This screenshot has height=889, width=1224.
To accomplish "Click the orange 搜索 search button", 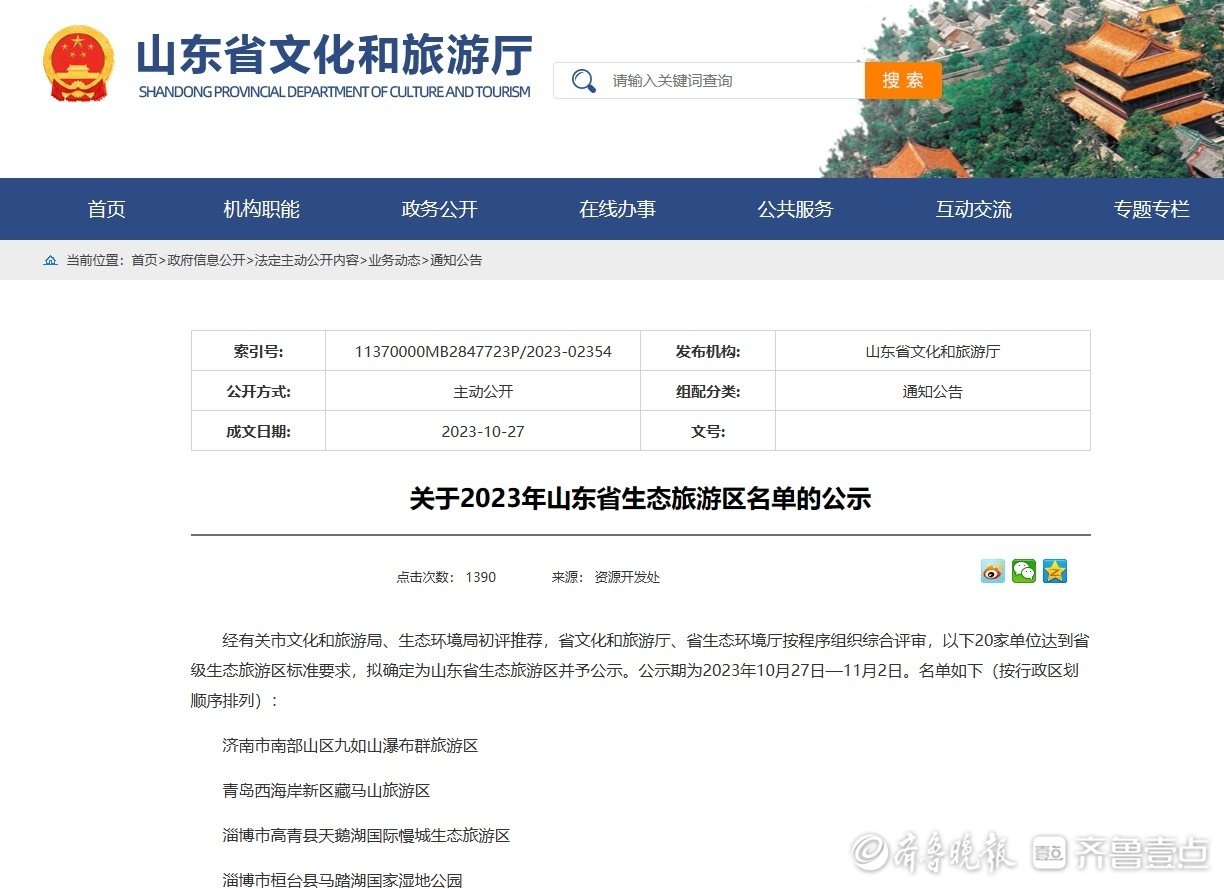I will (903, 81).
